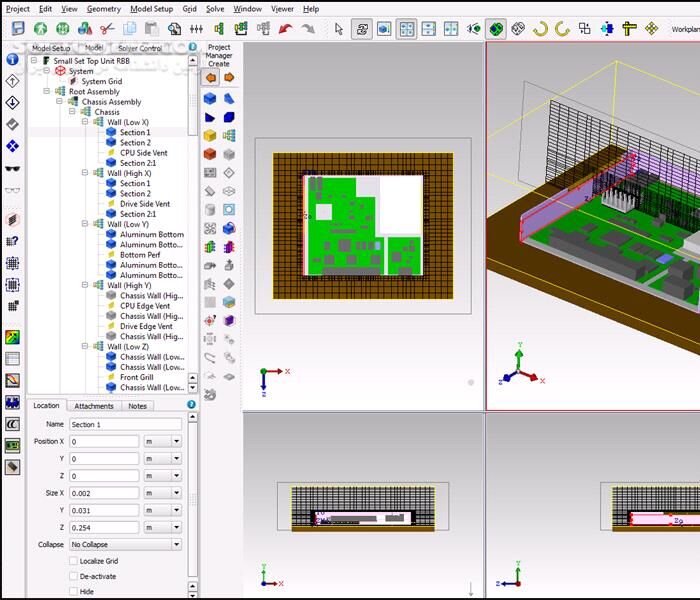Viewport: 700px width, 600px height.
Task: Enable the Localize Grid checkbox
Action: coord(73,561)
